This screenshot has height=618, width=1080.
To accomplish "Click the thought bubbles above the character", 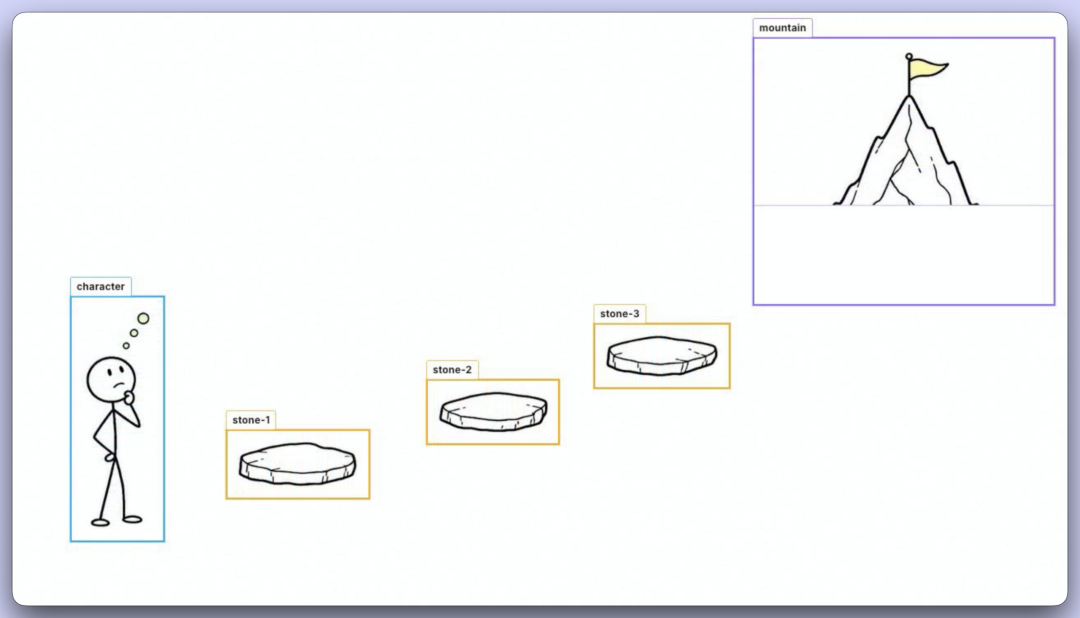I will [136, 331].
